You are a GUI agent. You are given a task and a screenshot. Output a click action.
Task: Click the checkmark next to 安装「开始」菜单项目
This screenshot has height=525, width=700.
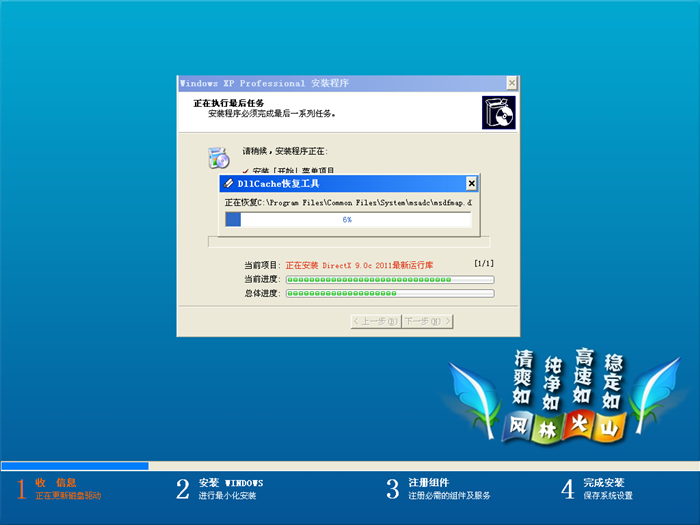click(245, 172)
